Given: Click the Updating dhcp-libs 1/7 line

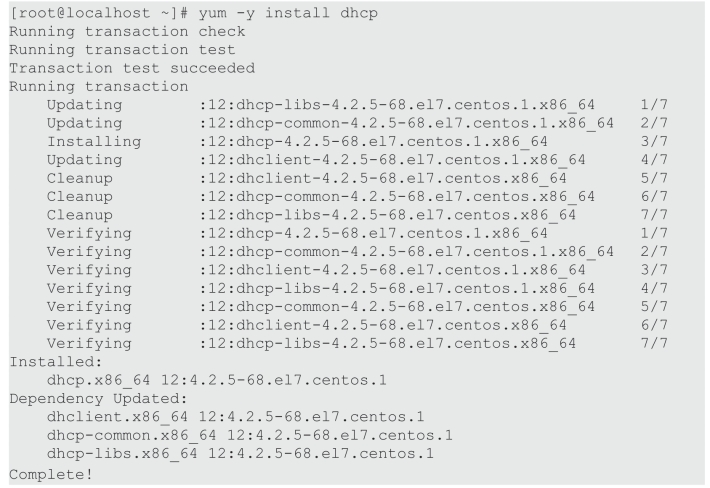Looking at the screenshot, I should click(357, 105).
